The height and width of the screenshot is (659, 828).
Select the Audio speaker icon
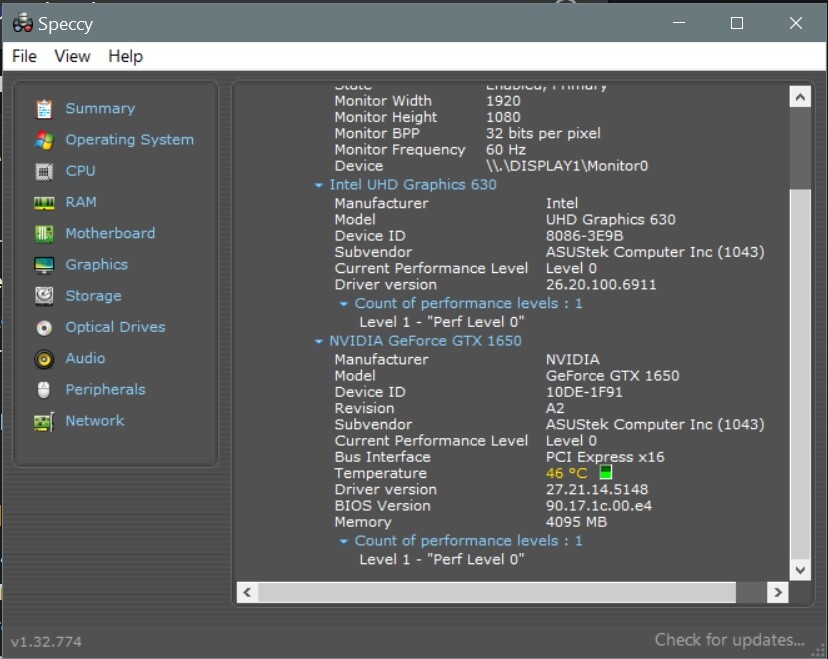pos(44,359)
